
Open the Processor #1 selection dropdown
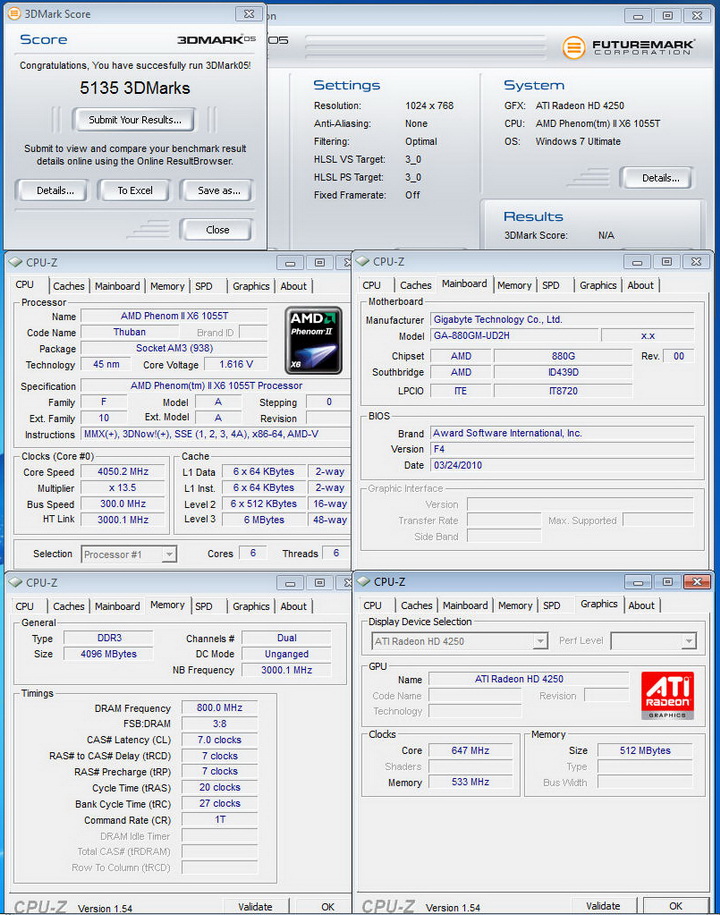pos(169,554)
